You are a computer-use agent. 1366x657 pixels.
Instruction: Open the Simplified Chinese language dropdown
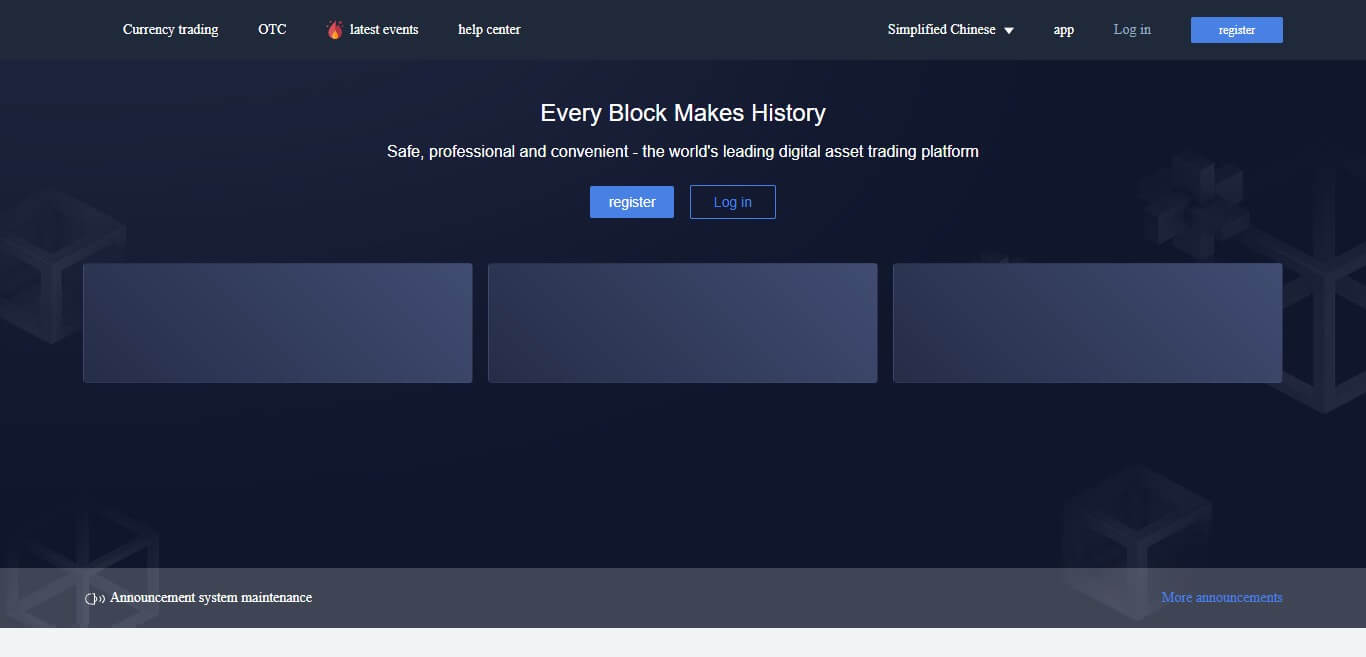click(x=941, y=29)
